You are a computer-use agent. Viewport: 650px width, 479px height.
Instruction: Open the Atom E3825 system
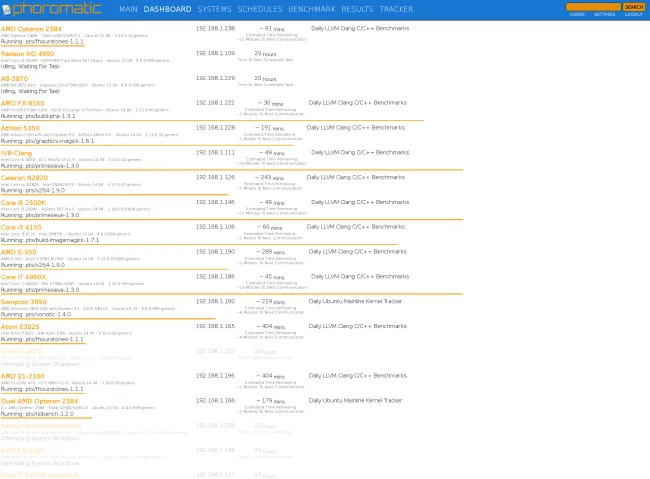[20, 327]
